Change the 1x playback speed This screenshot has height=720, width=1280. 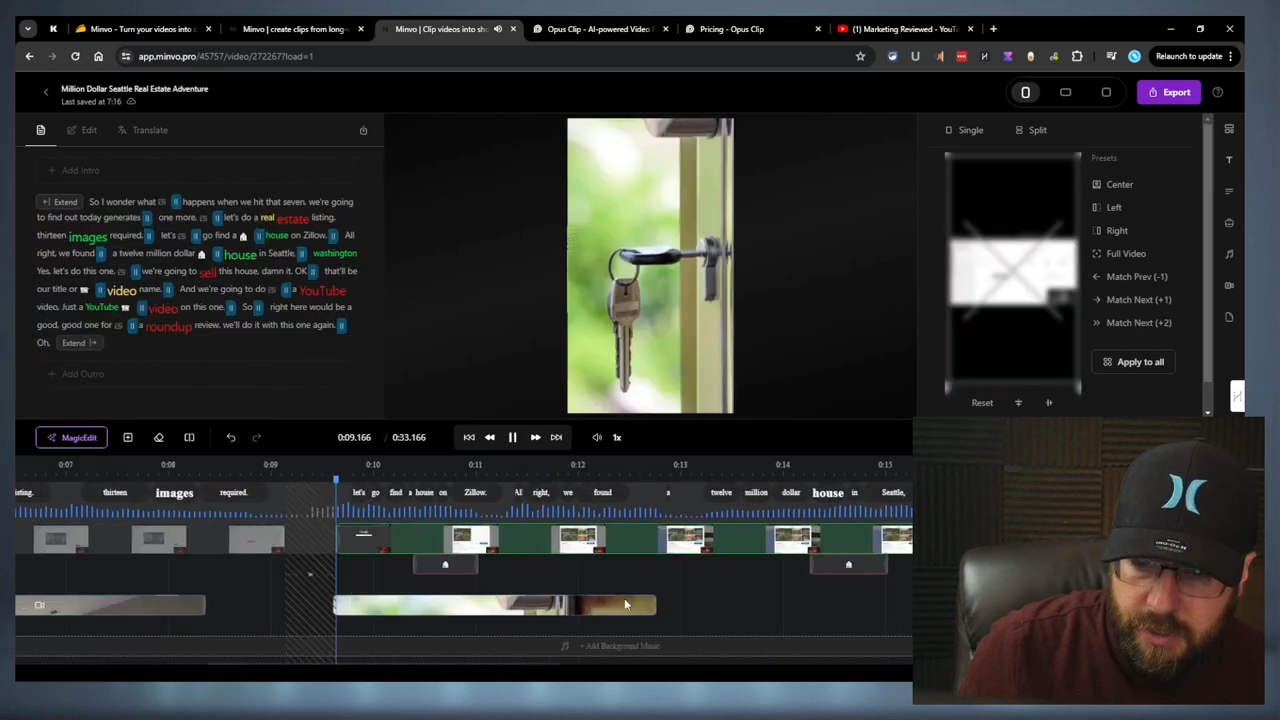[x=617, y=437]
